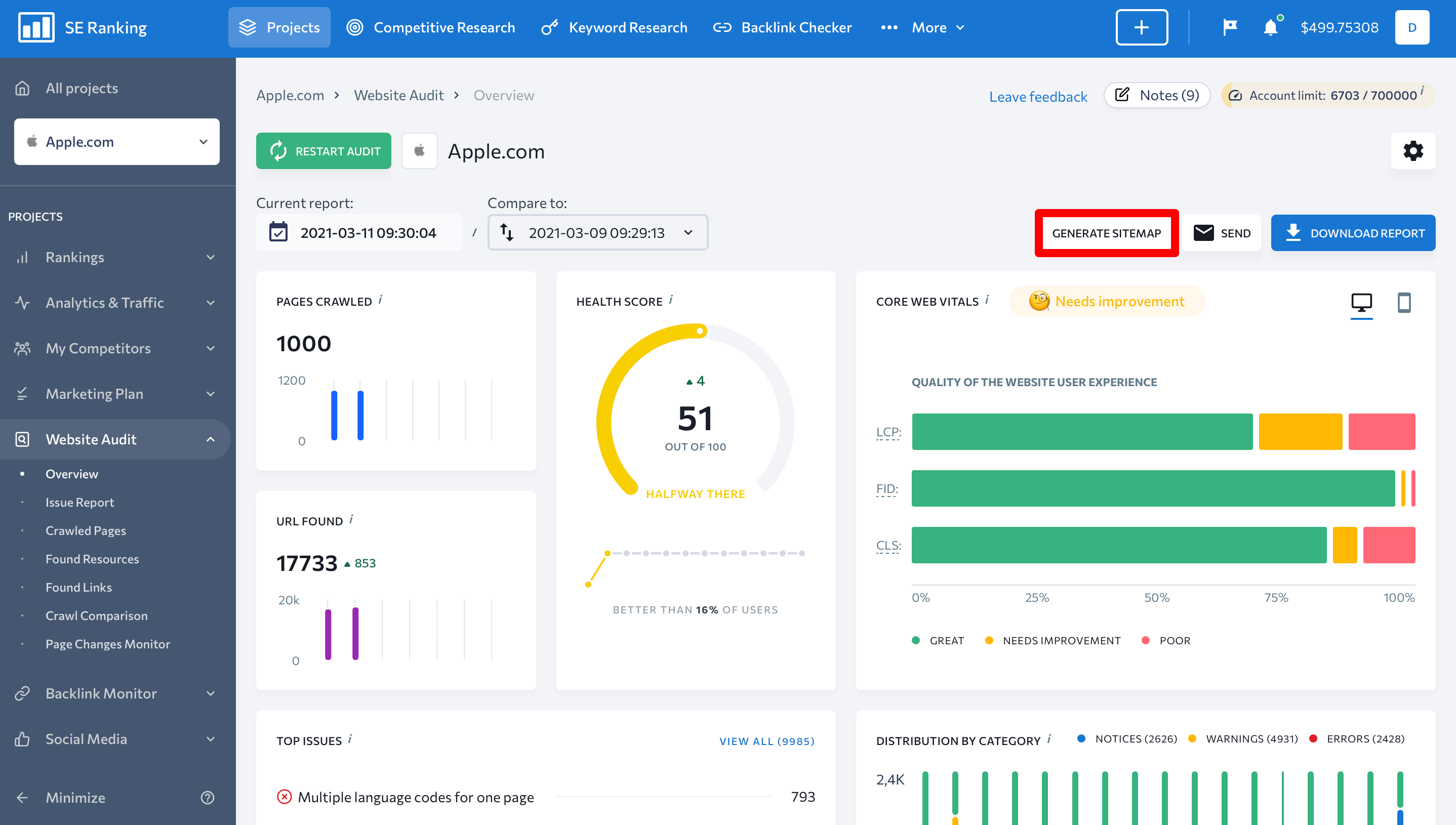The image size is (1456, 825).
Task: Open Notes (9) button
Action: (x=1157, y=95)
